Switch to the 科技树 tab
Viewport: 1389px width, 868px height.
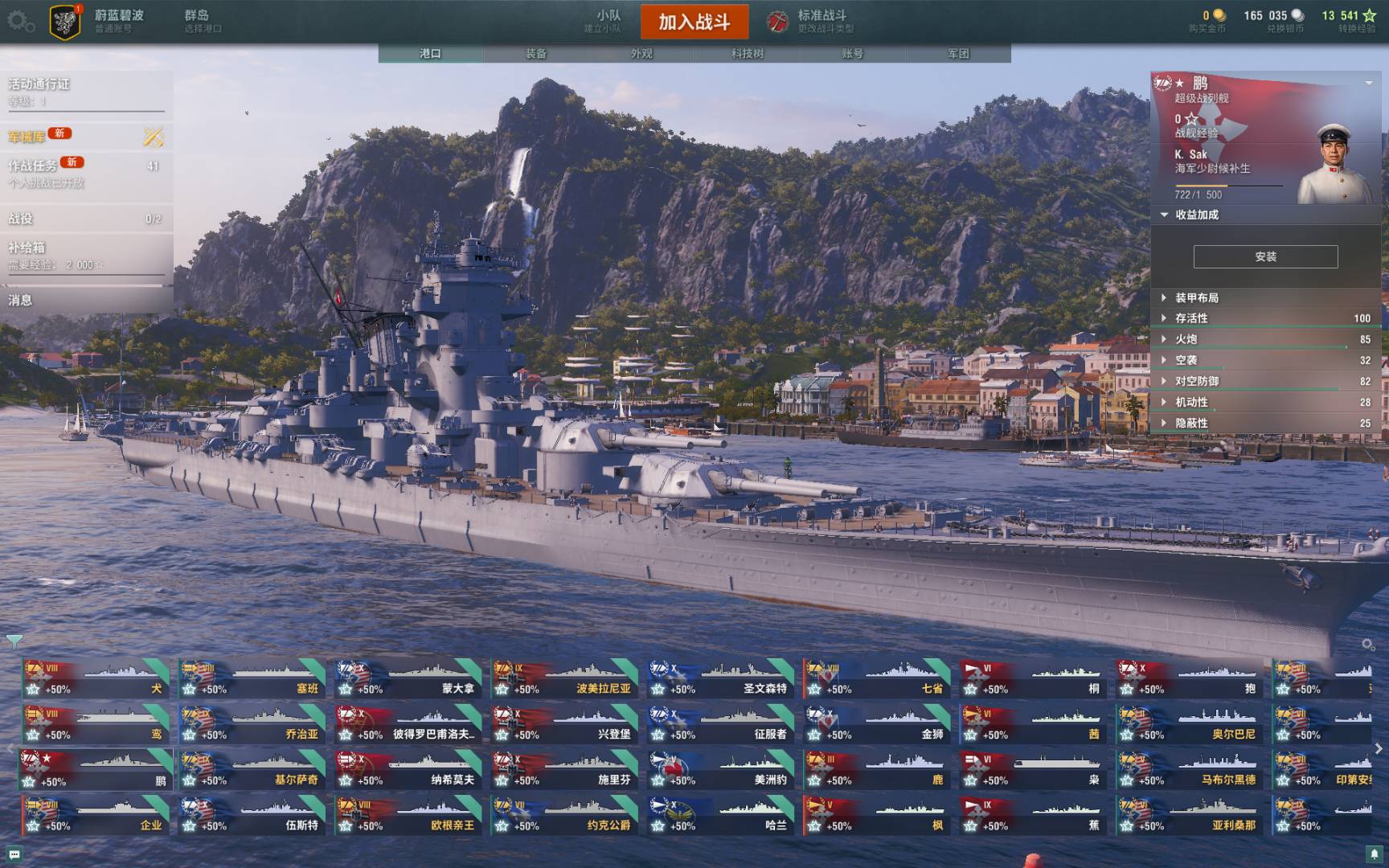(x=748, y=53)
